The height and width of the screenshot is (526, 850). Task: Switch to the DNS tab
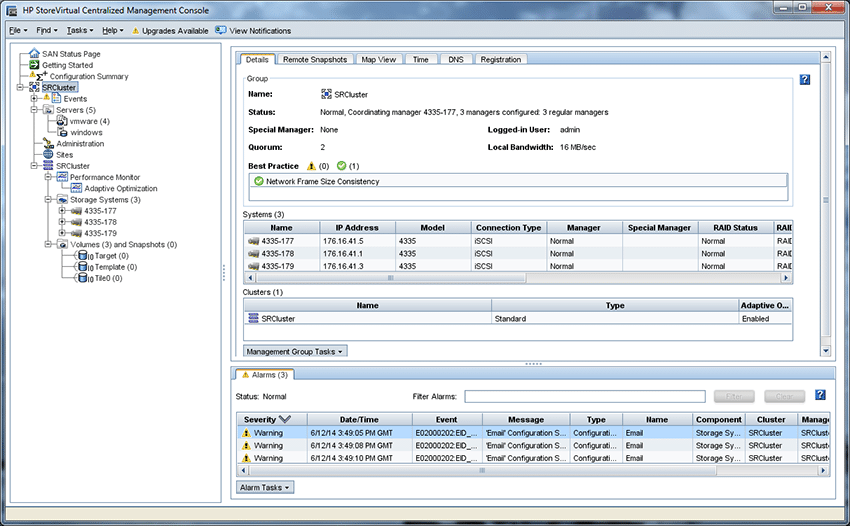(456, 59)
